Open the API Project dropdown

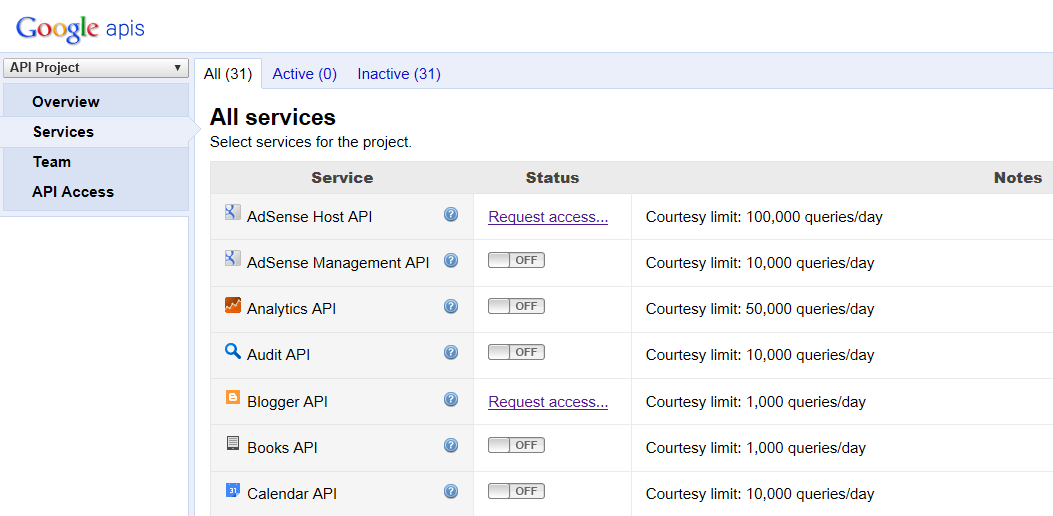coord(95,68)
